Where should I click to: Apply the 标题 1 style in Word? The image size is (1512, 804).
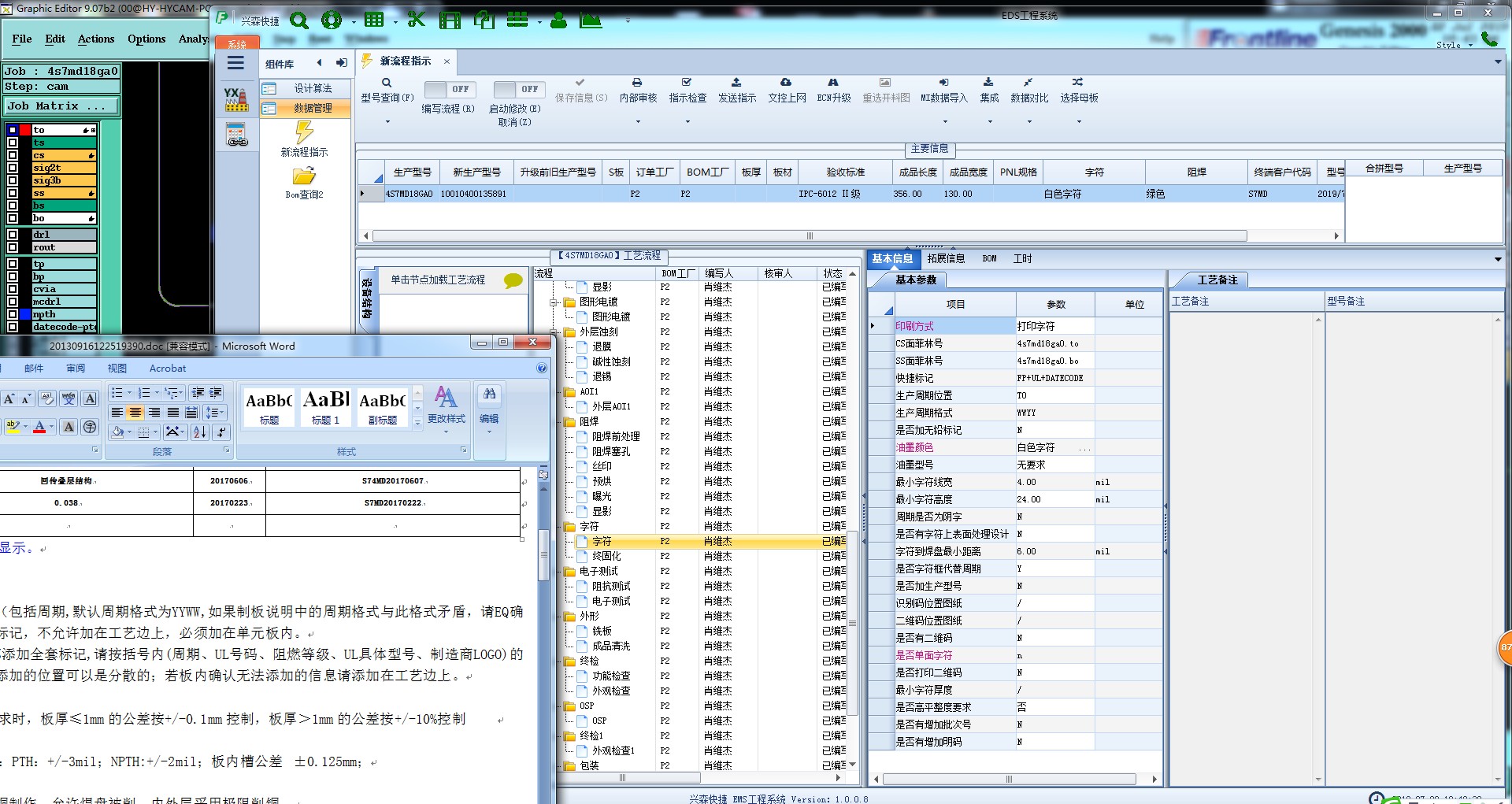pos(325,408)
